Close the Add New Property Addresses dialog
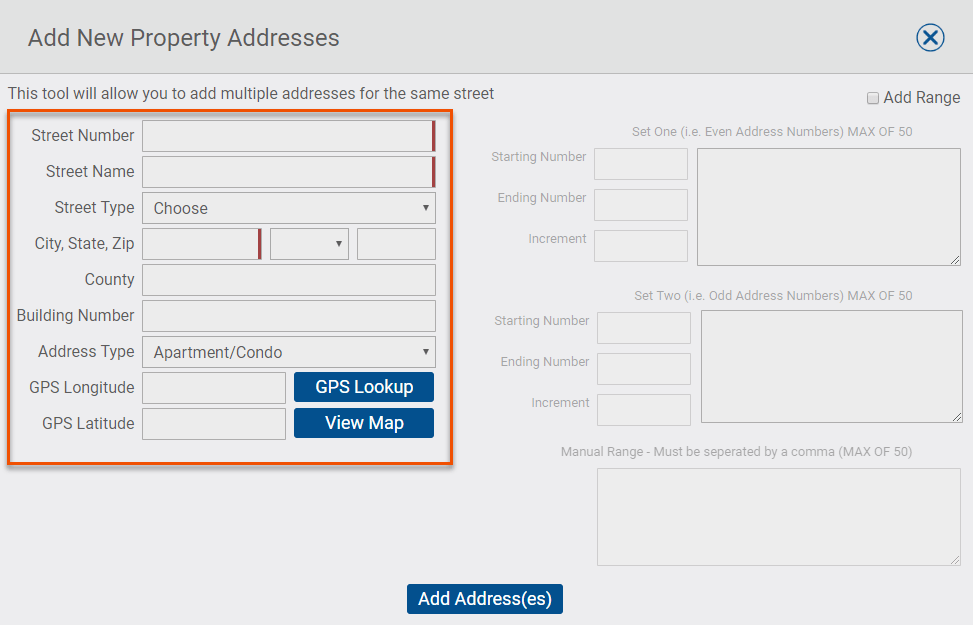The width and height of the screenshot is (973, 625). point(930,37)
